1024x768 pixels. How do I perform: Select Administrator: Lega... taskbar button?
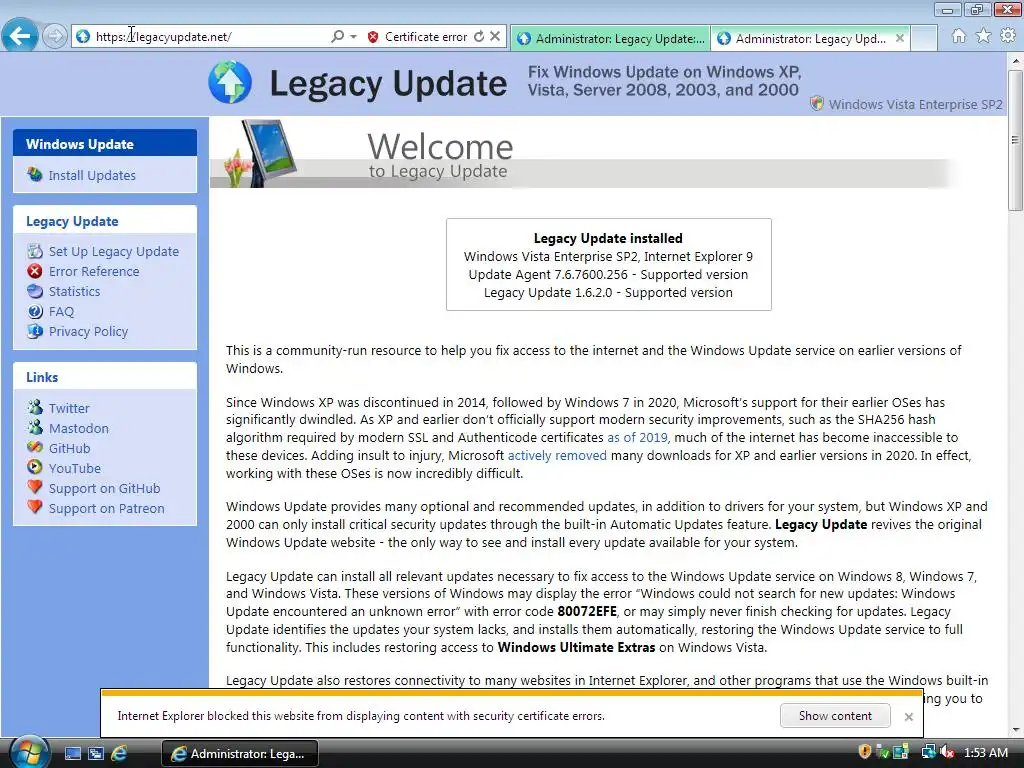coord(240,754)
